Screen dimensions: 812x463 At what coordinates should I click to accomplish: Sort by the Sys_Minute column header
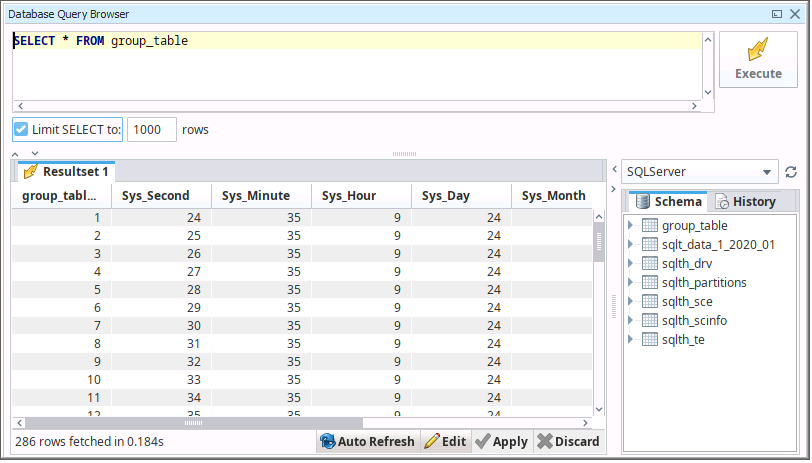point(261,196)
